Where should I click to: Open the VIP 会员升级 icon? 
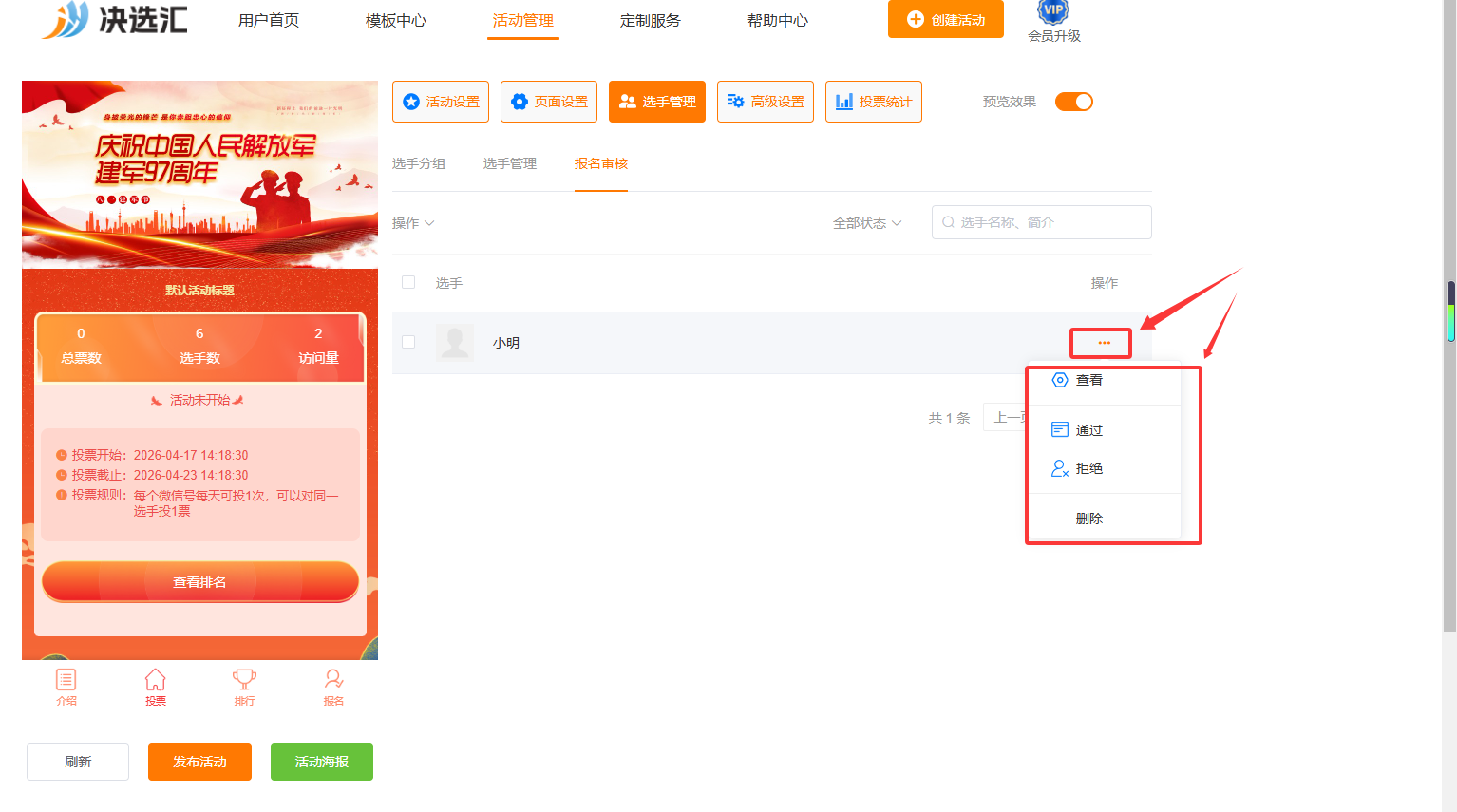(1053, 21)
